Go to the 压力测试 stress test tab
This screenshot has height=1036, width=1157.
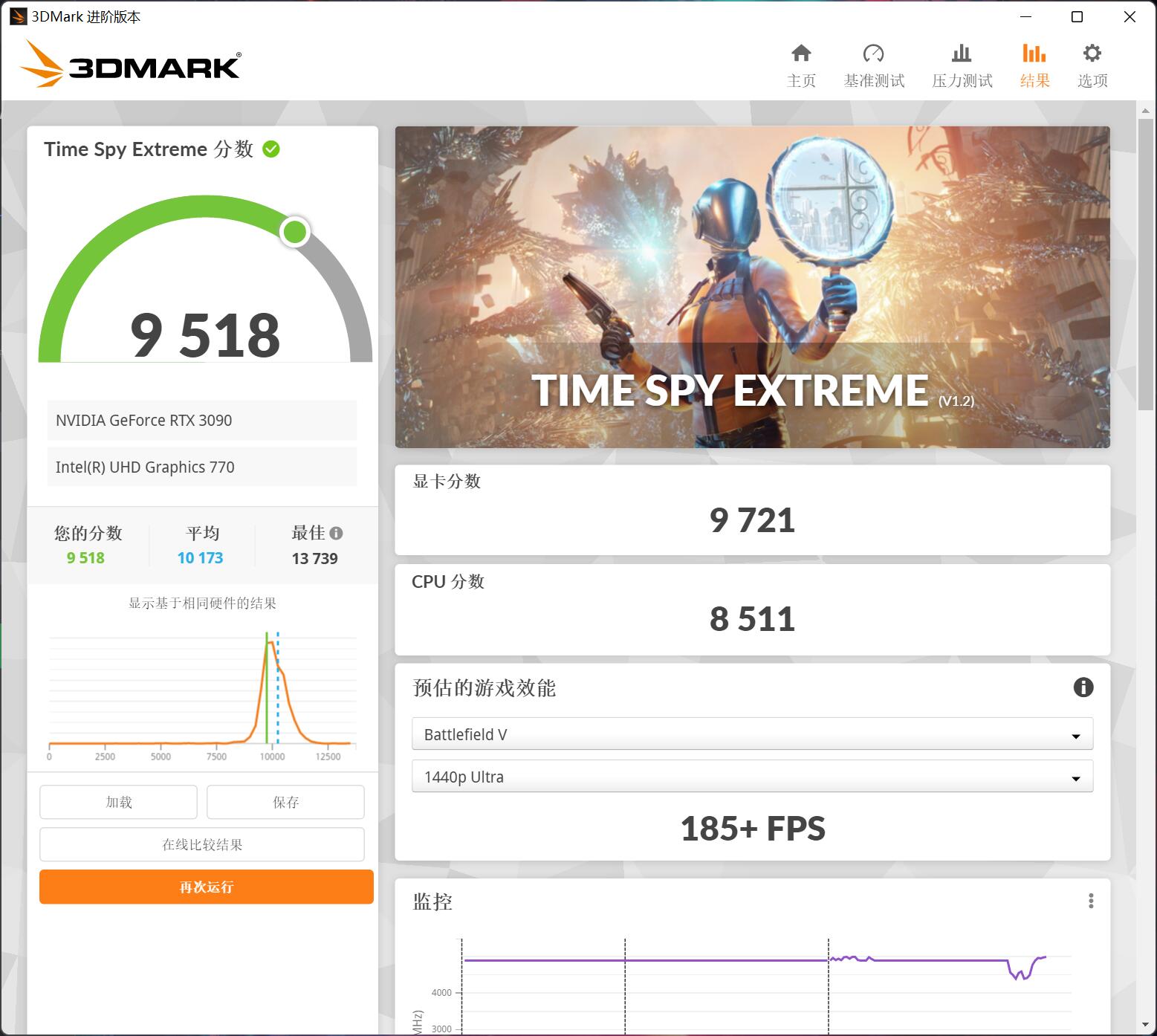coord(962,66)
